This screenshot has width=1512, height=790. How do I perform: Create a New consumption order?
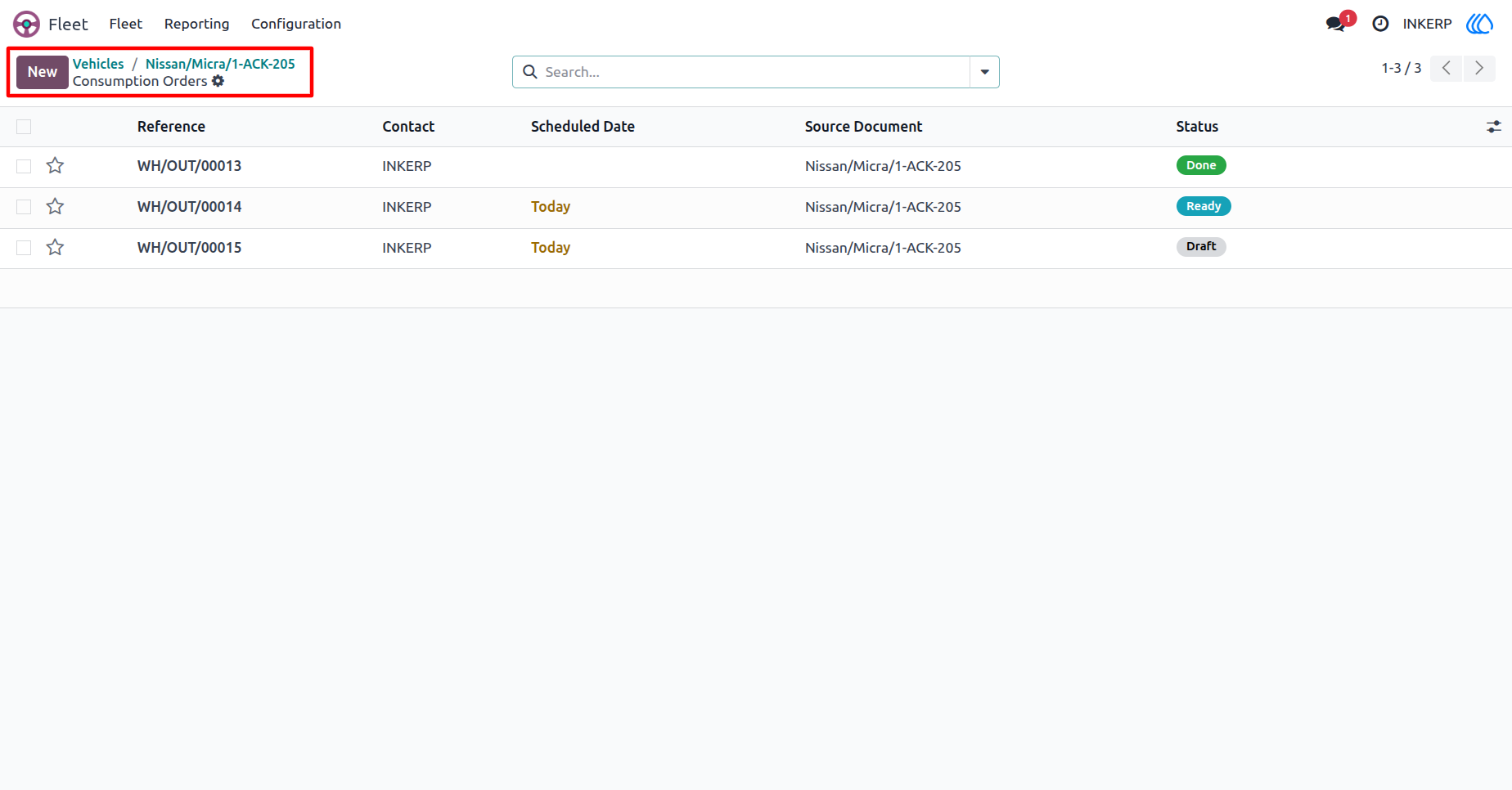pos(43,72)
